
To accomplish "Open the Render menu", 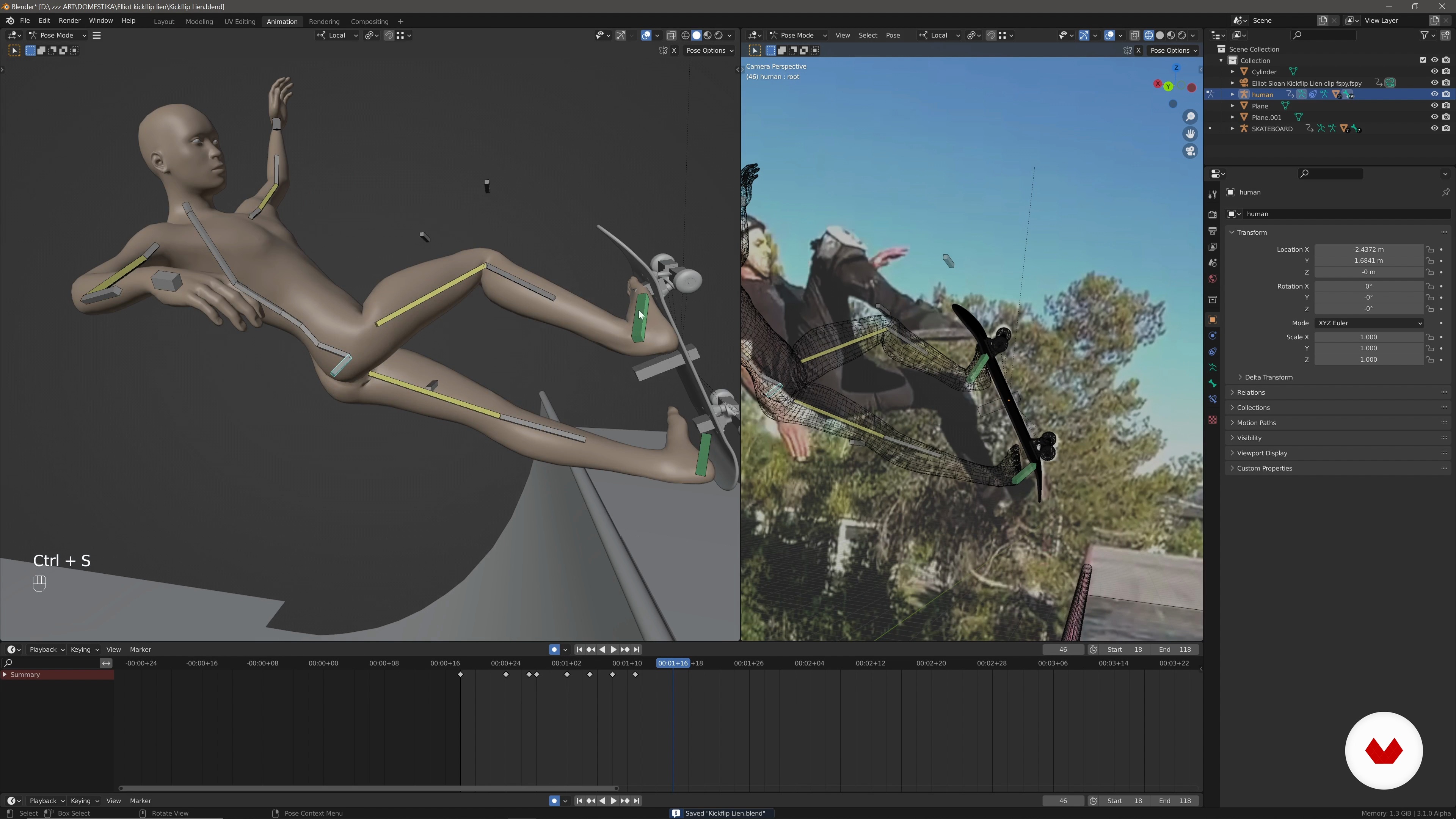I will pos(69,20).
